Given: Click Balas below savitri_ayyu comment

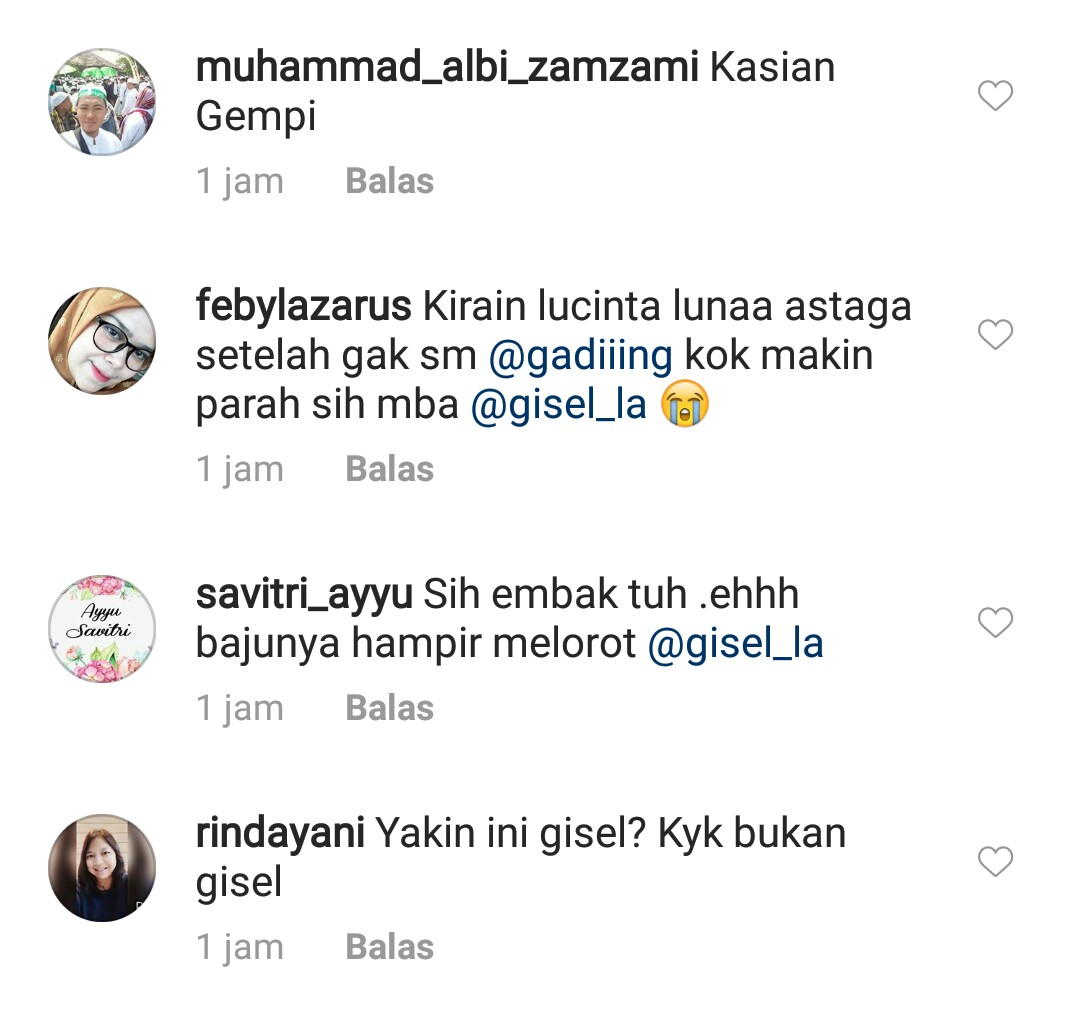Looking at the screenshot, I should pos(389,708).
